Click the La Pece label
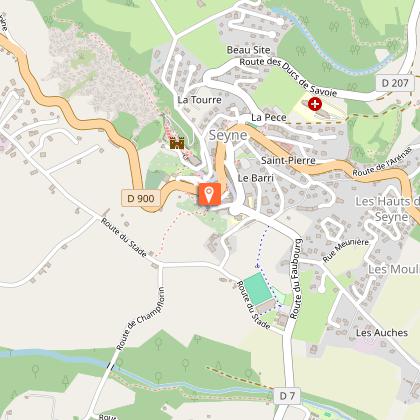The height and width of the screenshot is (420, 420). point(269,117)
